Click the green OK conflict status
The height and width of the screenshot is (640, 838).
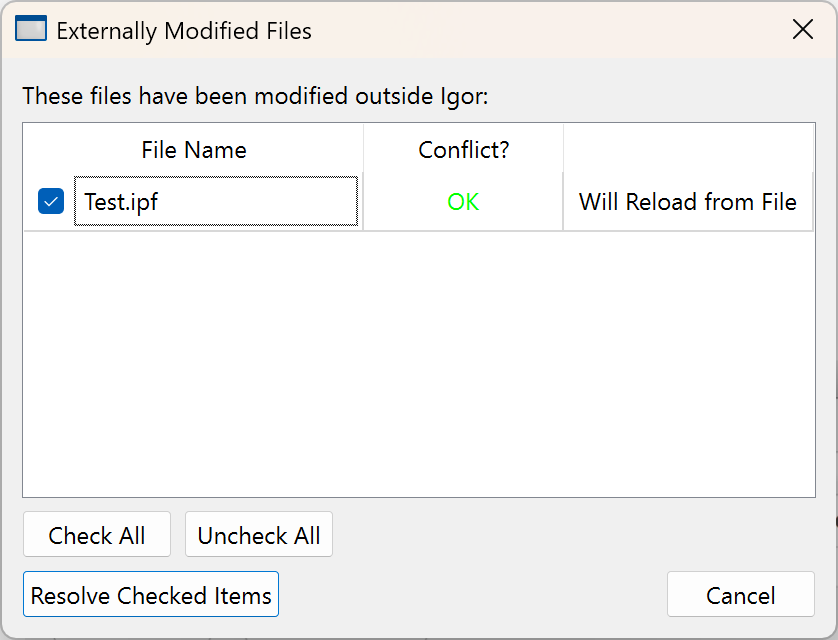[x=463, y=202]
